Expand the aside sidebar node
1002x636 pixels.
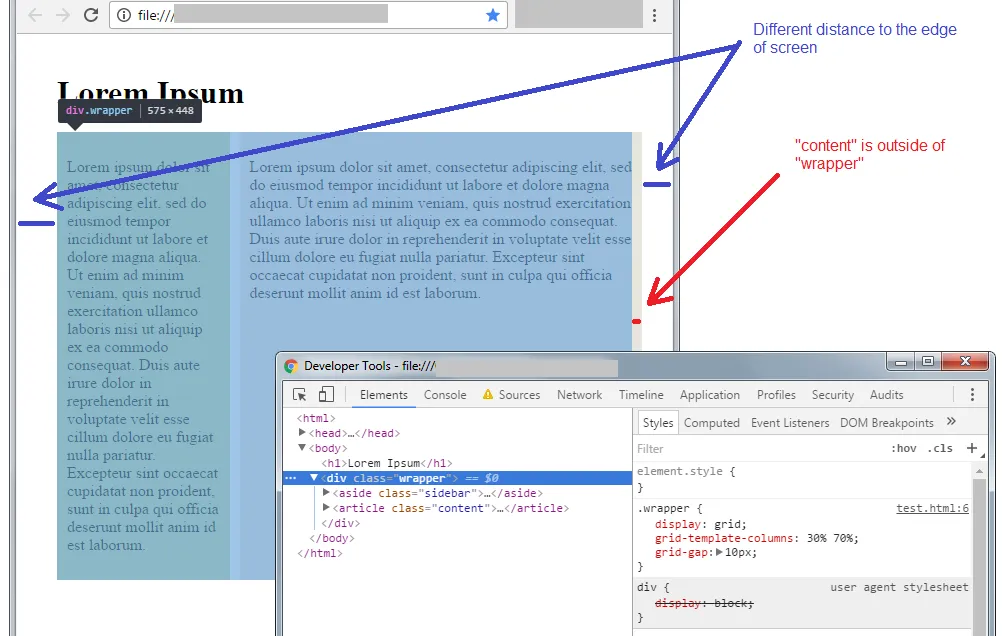326,492
